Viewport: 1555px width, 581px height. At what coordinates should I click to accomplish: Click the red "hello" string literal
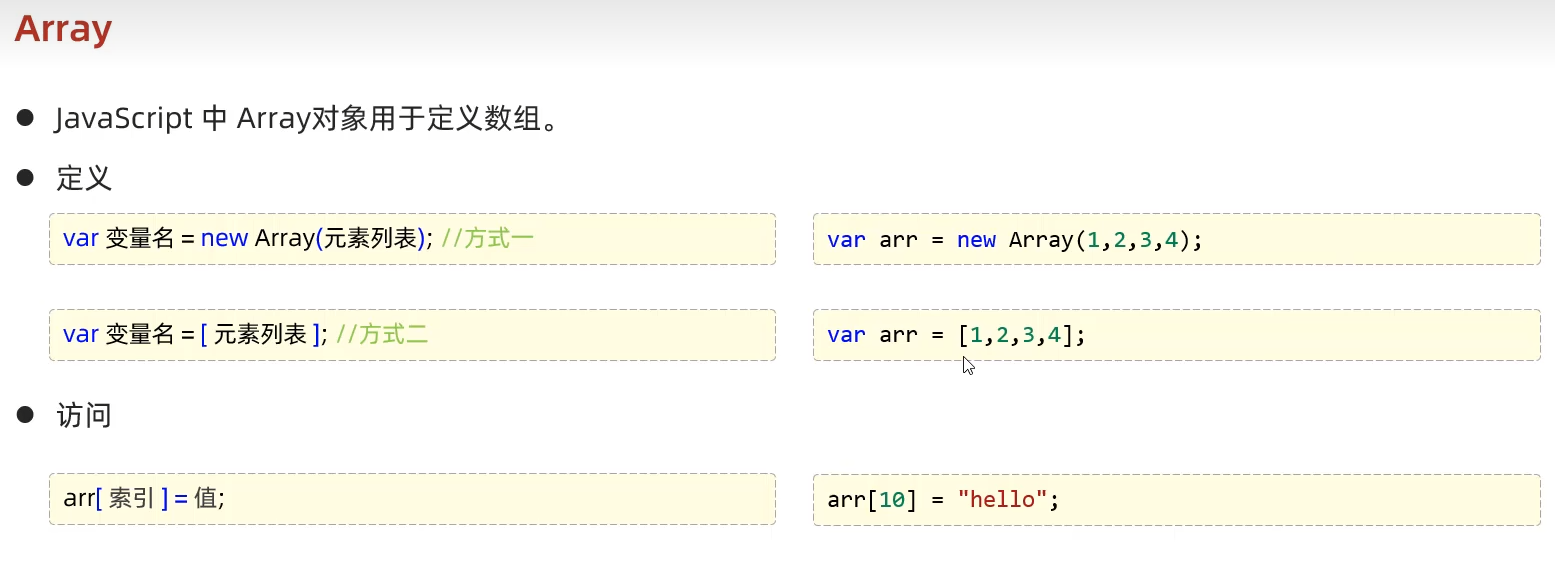coord(1002,499)
